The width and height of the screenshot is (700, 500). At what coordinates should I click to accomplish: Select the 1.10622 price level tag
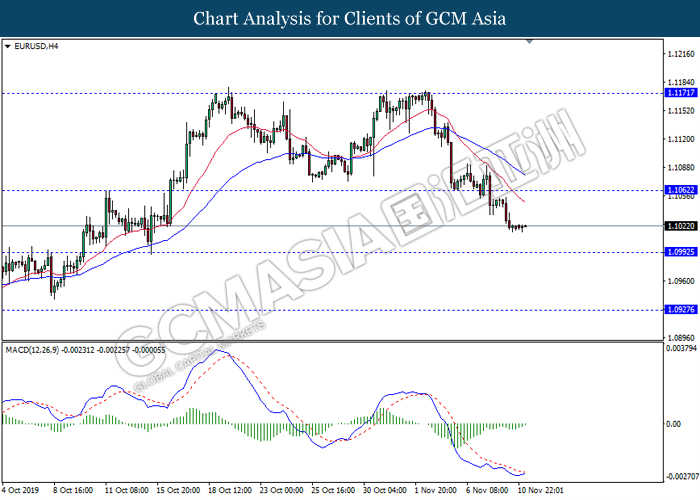pos(680,190)
